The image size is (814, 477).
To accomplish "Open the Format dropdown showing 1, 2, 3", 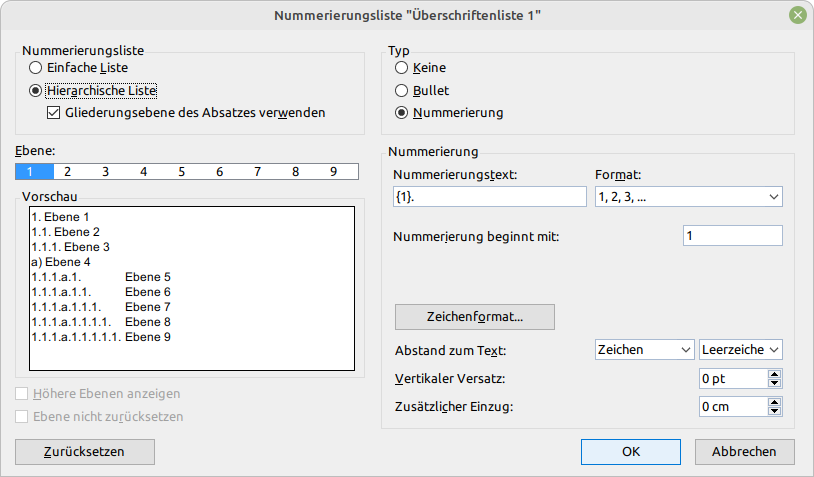I will (x=688, y=197).
